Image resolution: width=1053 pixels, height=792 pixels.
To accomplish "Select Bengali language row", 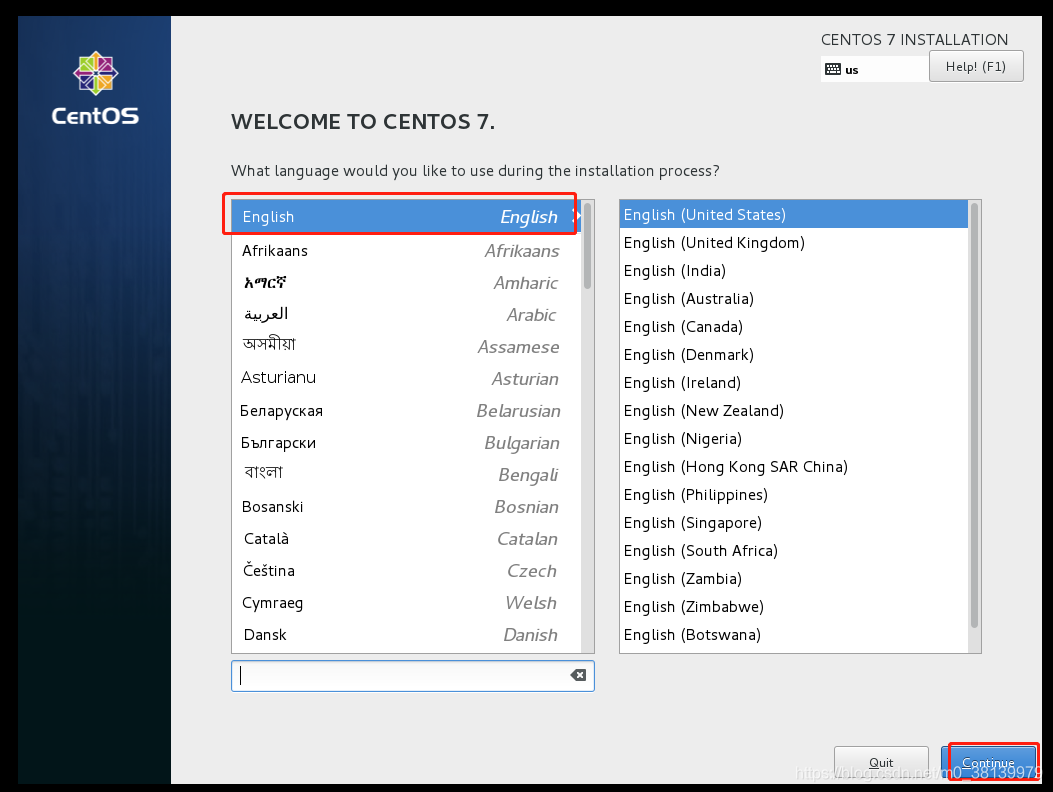I will pyautogui.click(x=406, y=475).
